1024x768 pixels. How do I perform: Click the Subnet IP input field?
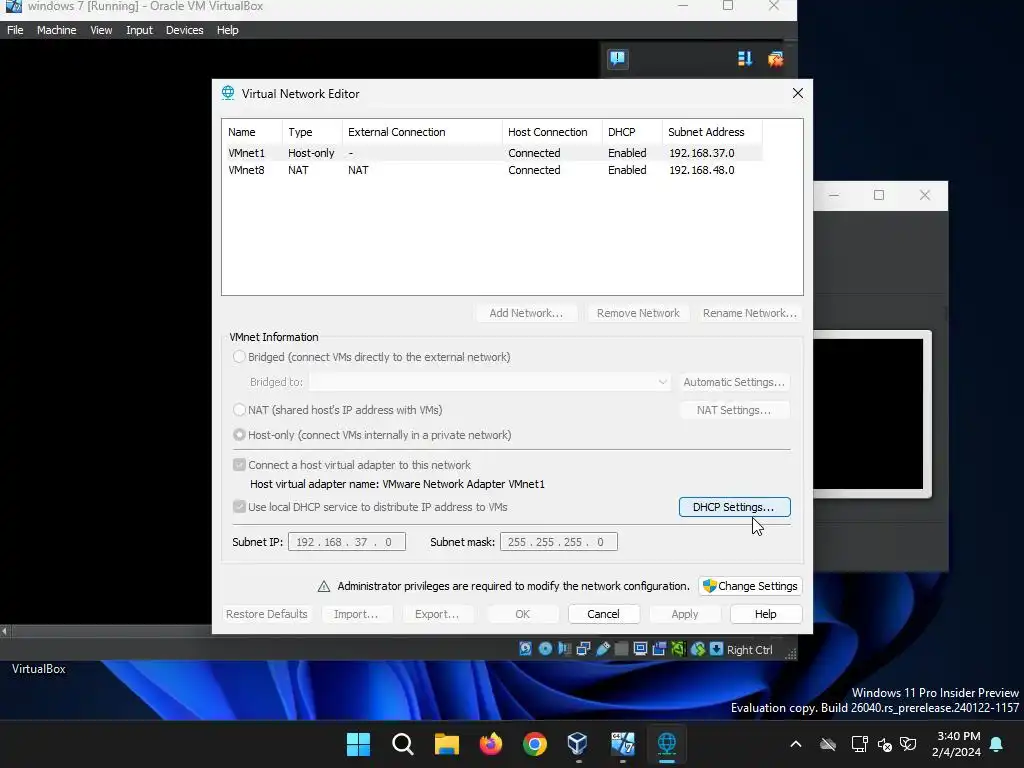point(347,541)
